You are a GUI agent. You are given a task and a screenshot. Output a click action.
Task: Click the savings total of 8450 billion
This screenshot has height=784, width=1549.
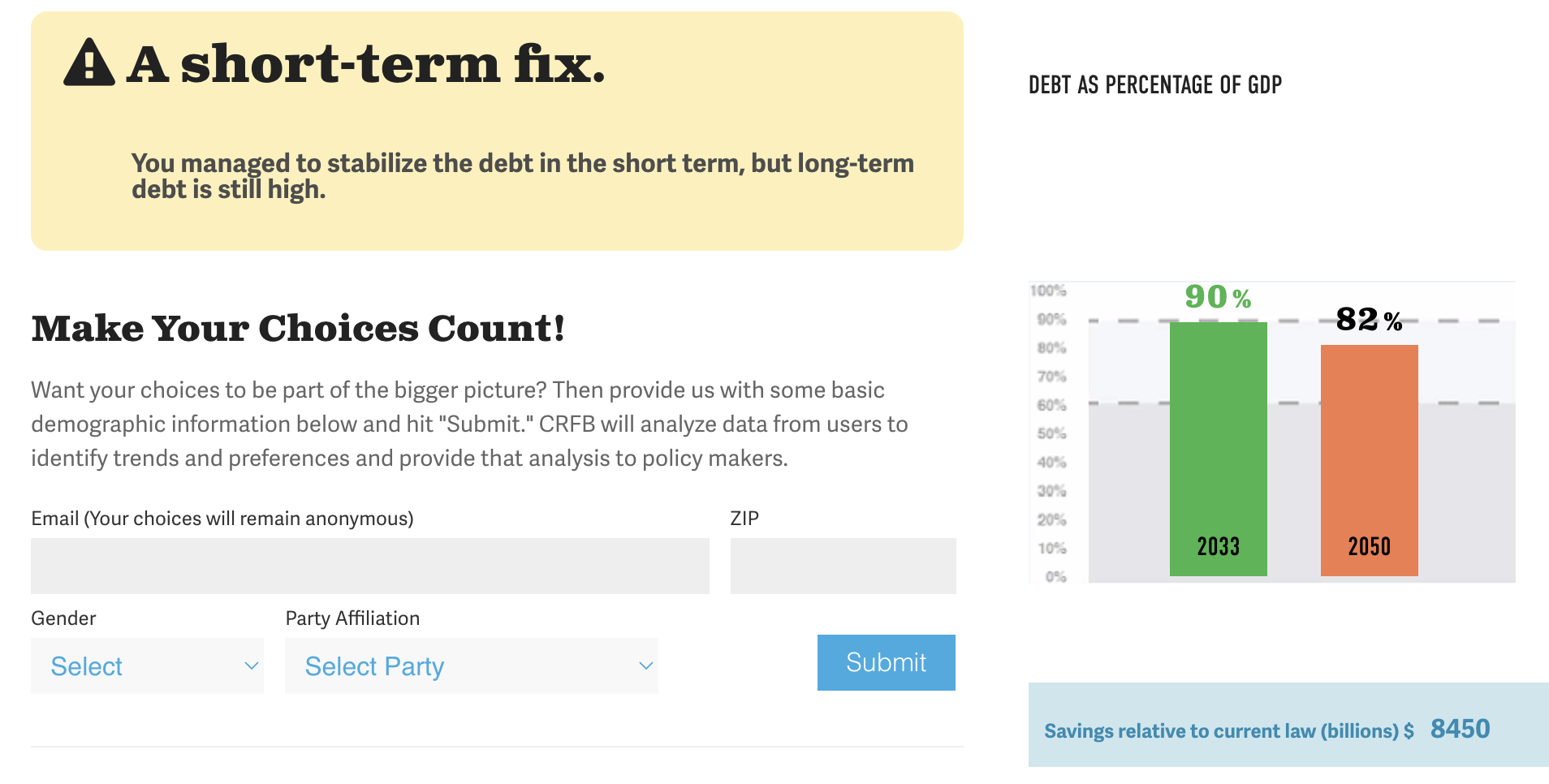pyautogui.click(x=1459, y=729)
